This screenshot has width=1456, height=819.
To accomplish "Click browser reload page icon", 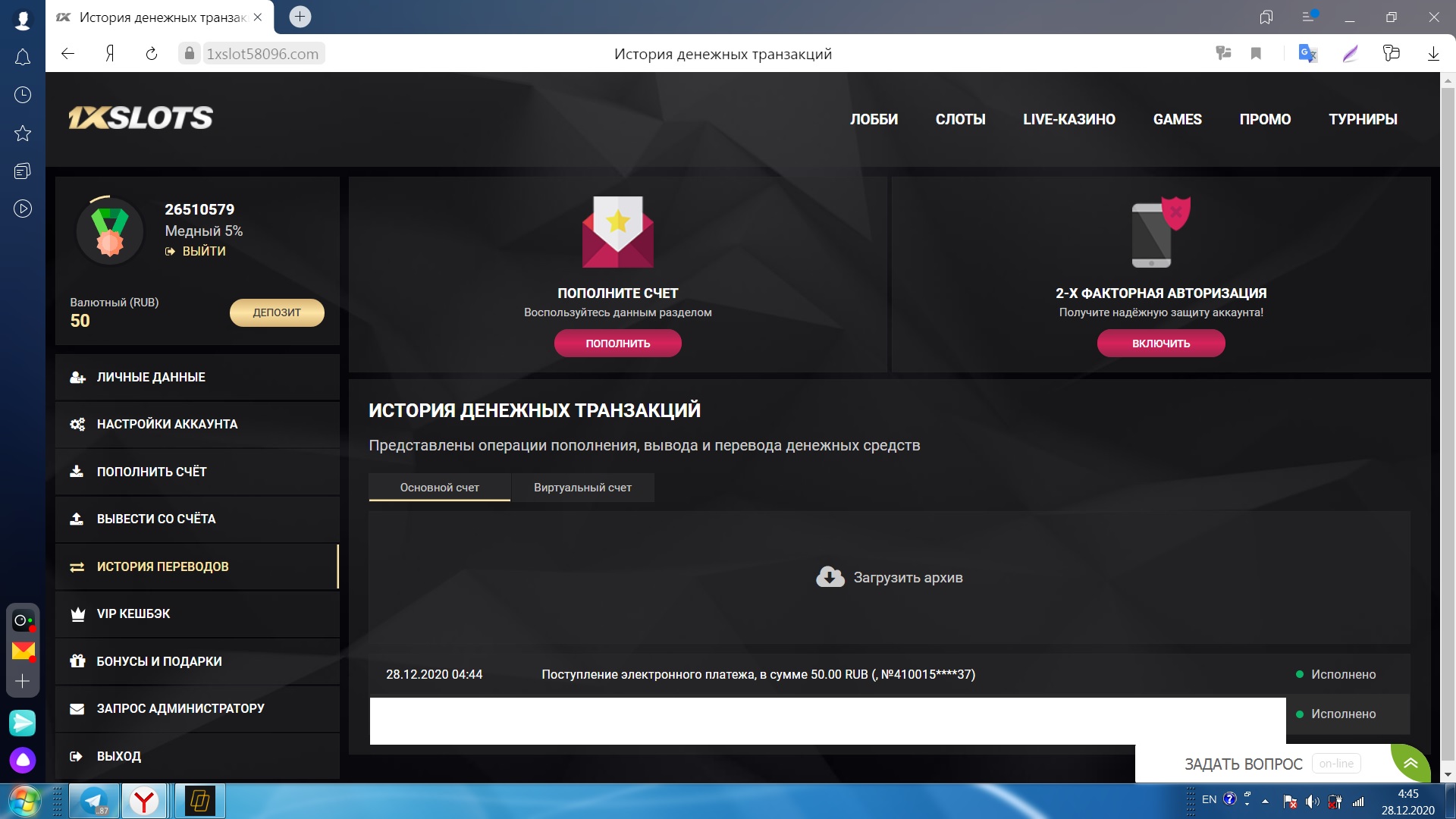I will coord(152,54).
